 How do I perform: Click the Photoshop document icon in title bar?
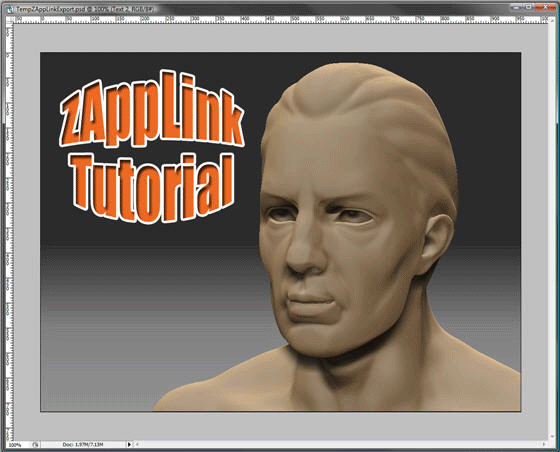[10, 9]
